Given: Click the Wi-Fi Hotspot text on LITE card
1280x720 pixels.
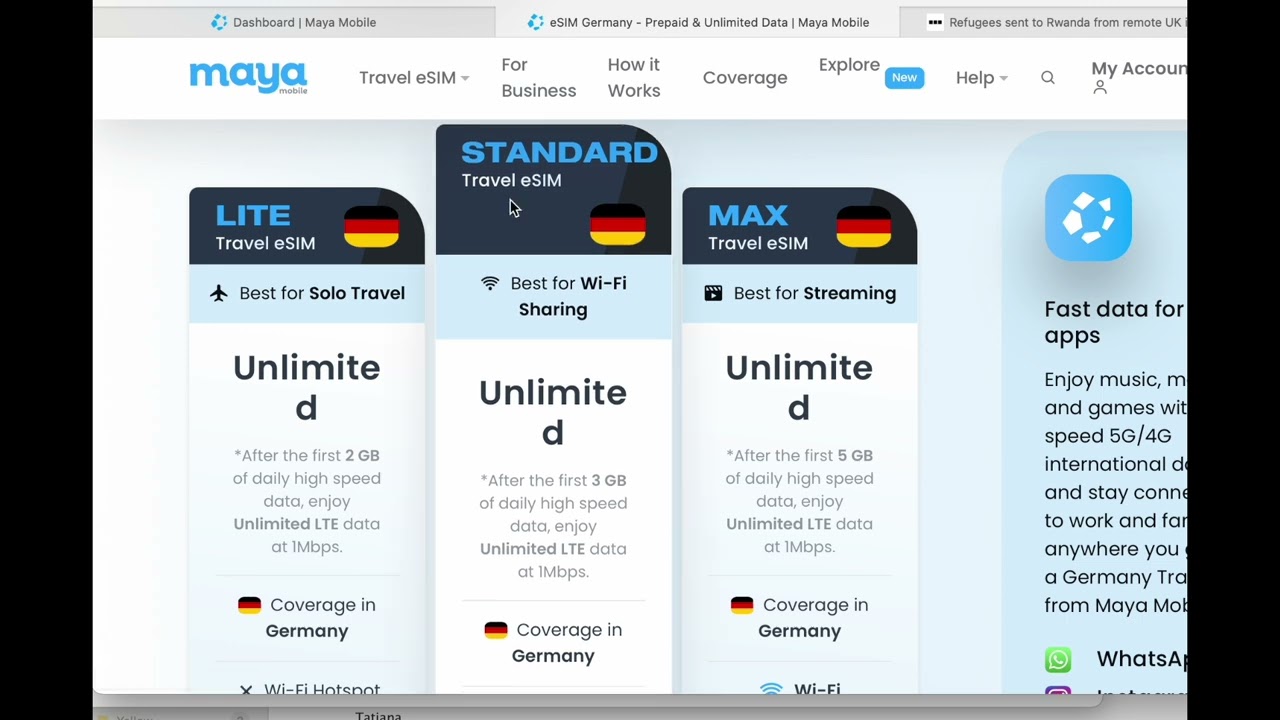Looking at the screenshot, I should 322,689.
